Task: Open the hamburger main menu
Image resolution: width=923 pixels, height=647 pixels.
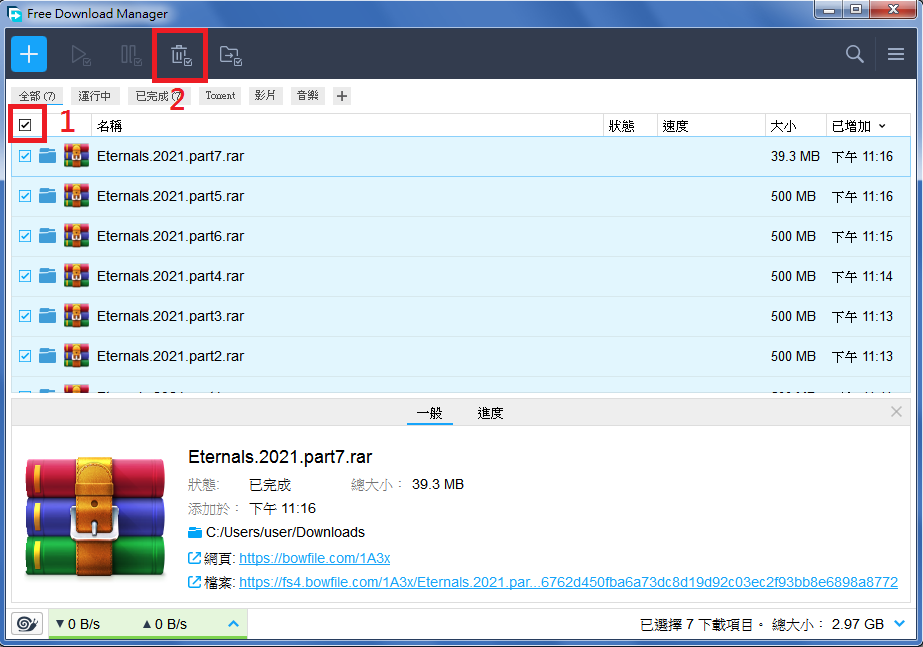Action: coord(896,54)
